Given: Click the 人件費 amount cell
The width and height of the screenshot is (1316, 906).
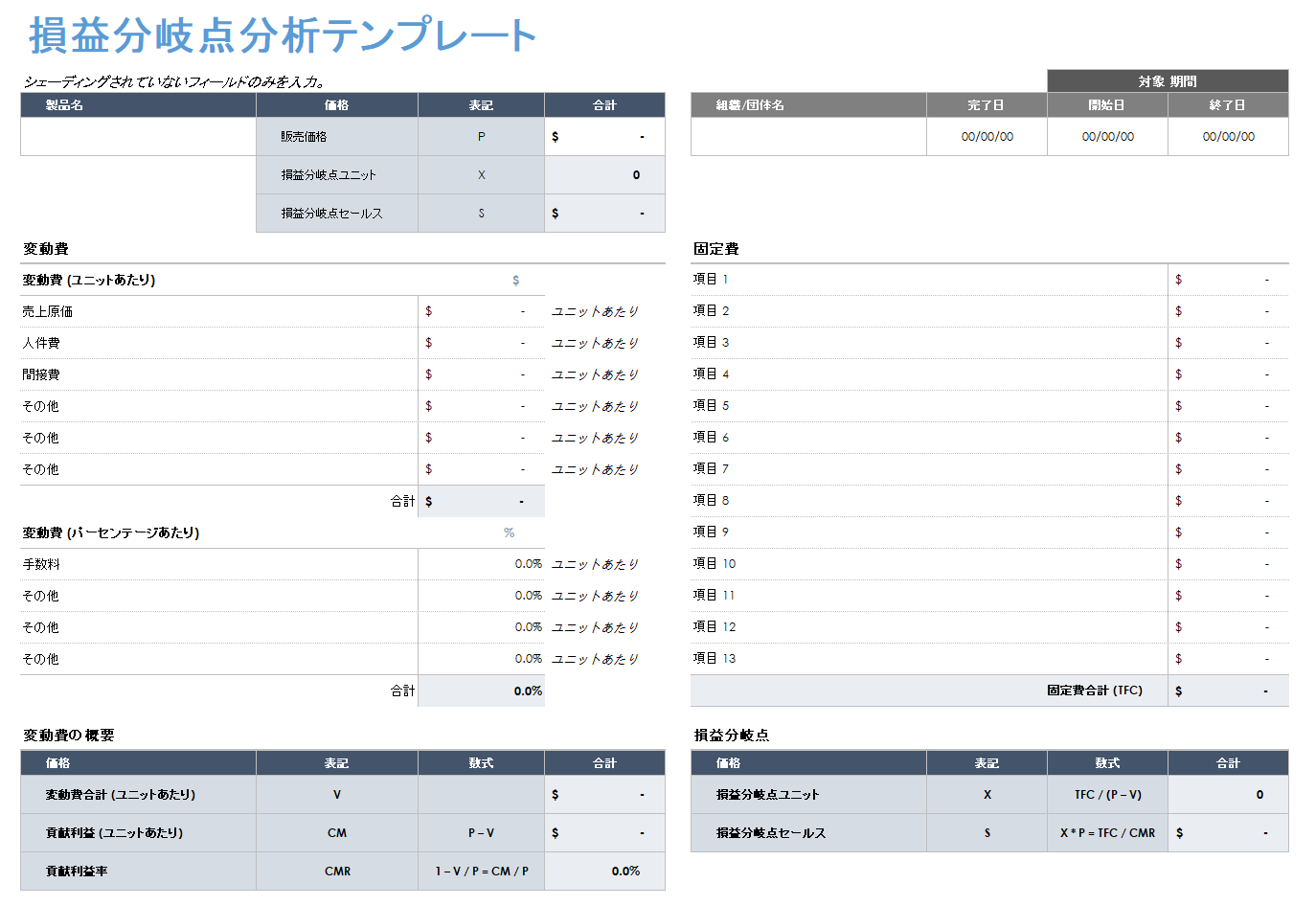Looking at the screenshot, I should pyautogui.click(x=481, y=343).
